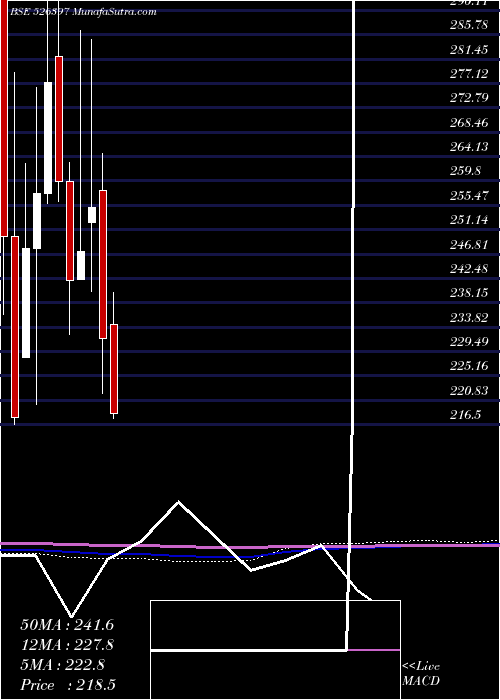Click the 233.82 price axis label

pyautogui.click(x=469, y=318)
